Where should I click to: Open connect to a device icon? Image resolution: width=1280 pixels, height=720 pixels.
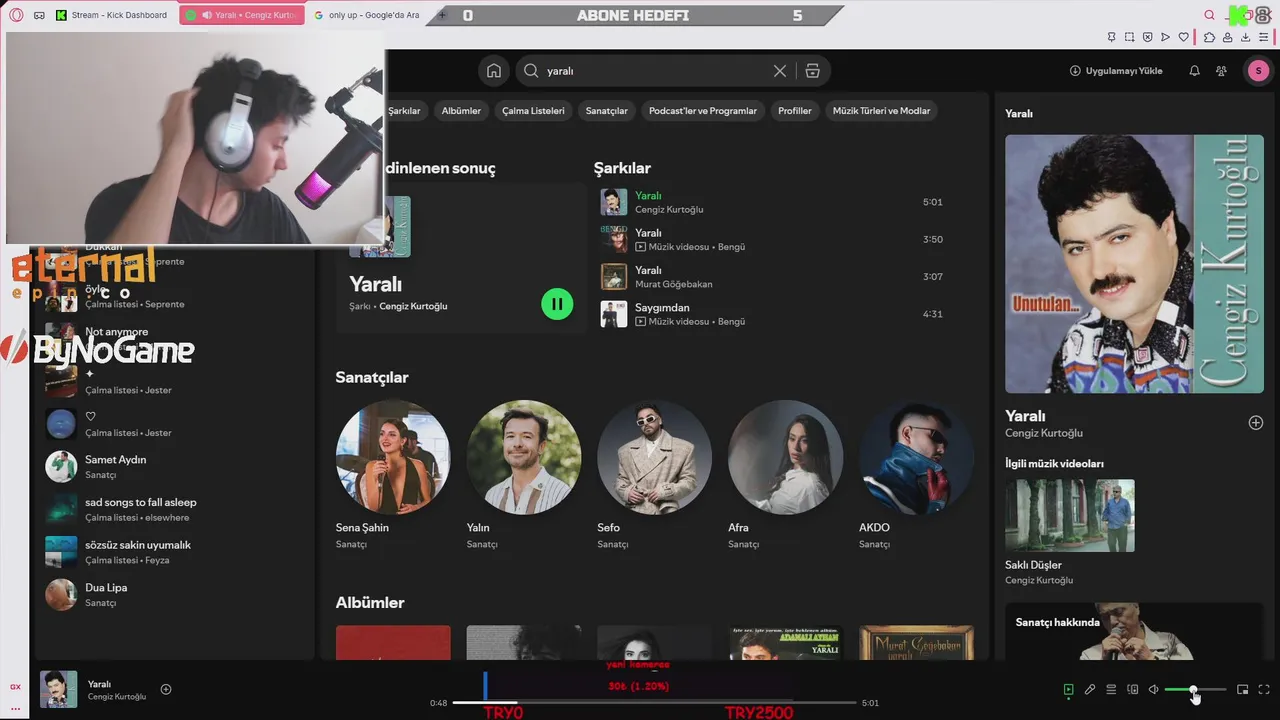[1133, 689]
